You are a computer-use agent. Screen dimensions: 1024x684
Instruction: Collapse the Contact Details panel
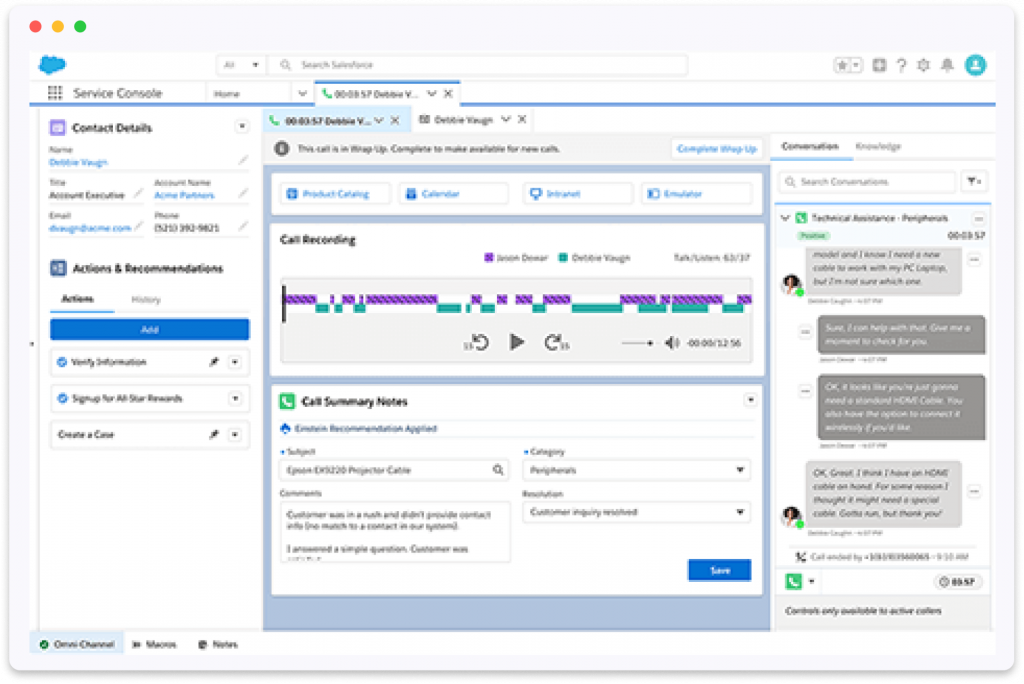[x=241, y=126]
